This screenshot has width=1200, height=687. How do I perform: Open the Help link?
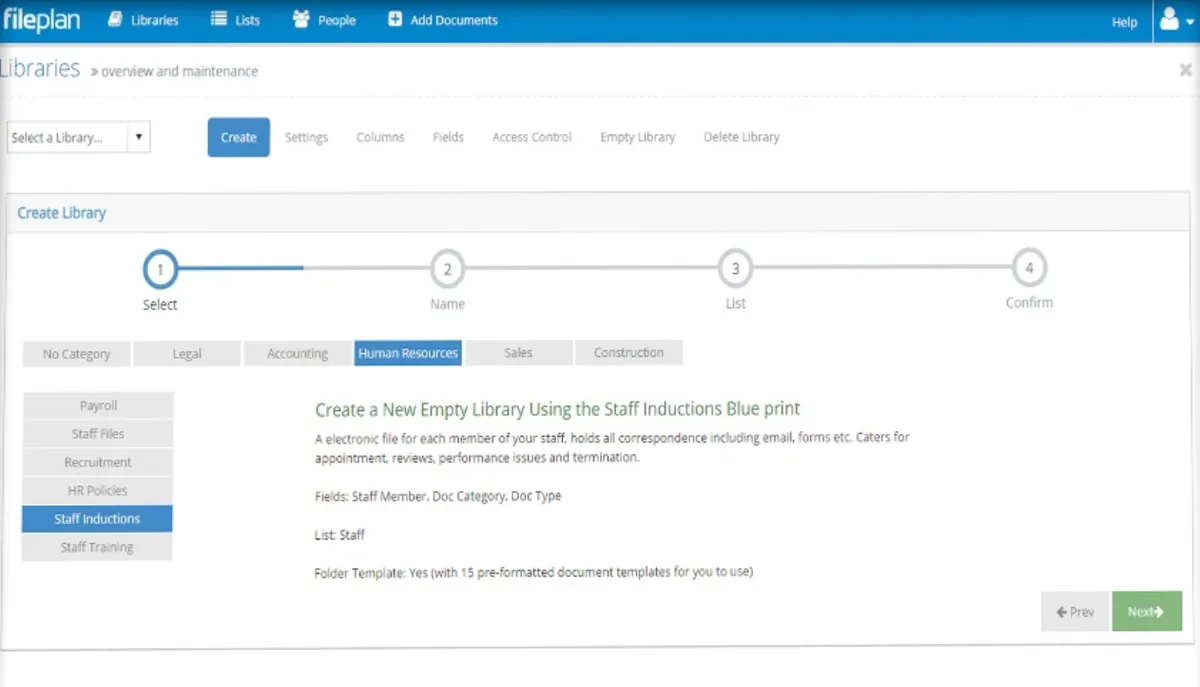(1124, 22)
